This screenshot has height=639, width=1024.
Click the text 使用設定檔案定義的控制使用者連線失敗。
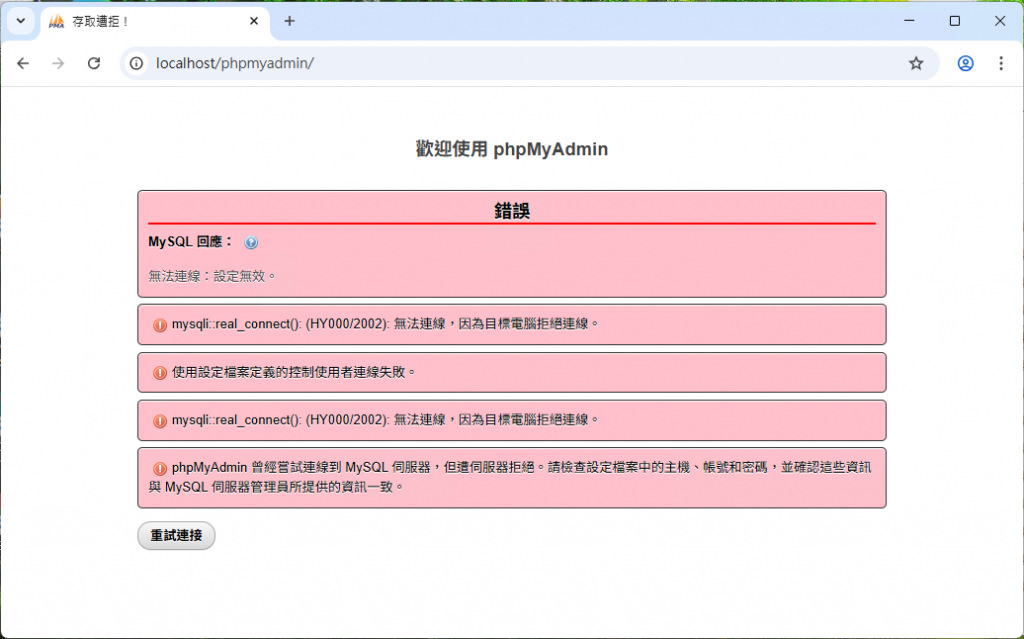click(294, 372)
